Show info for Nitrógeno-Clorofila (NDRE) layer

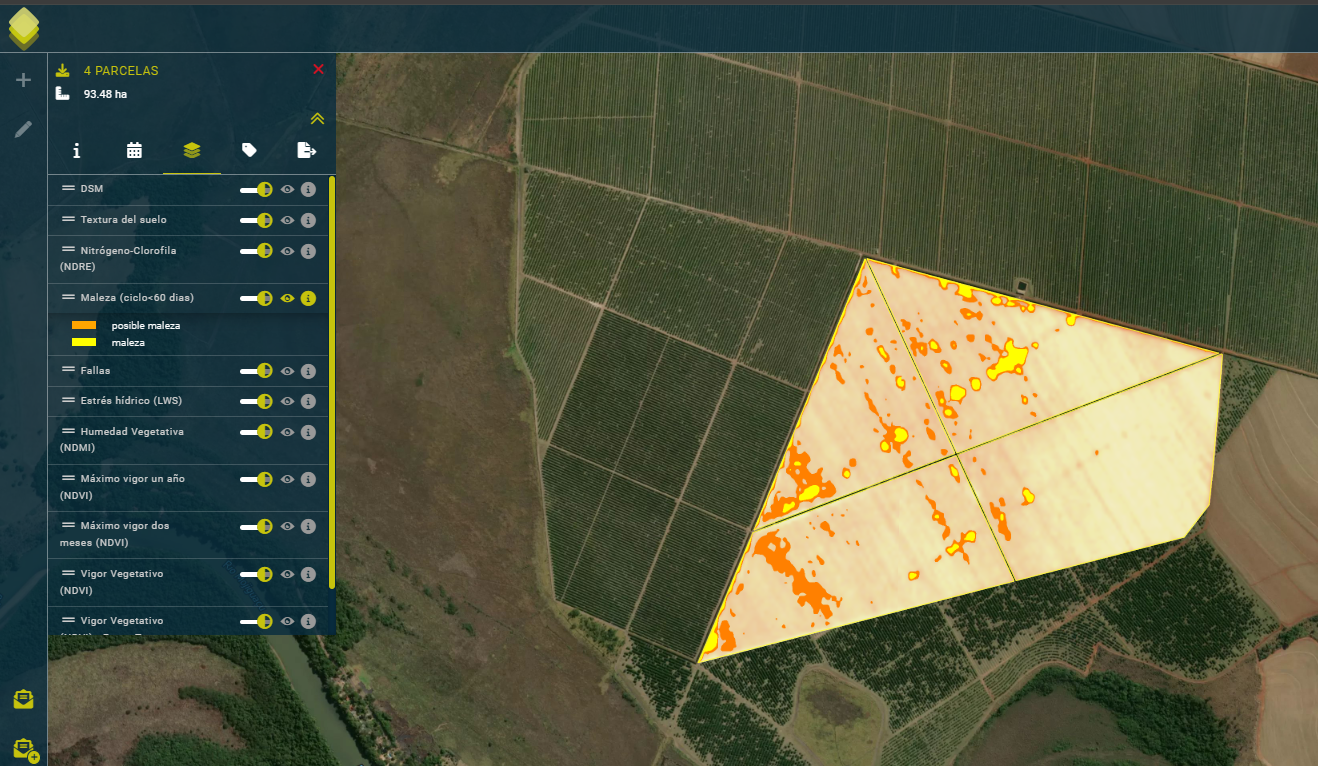tap(308, 251)
